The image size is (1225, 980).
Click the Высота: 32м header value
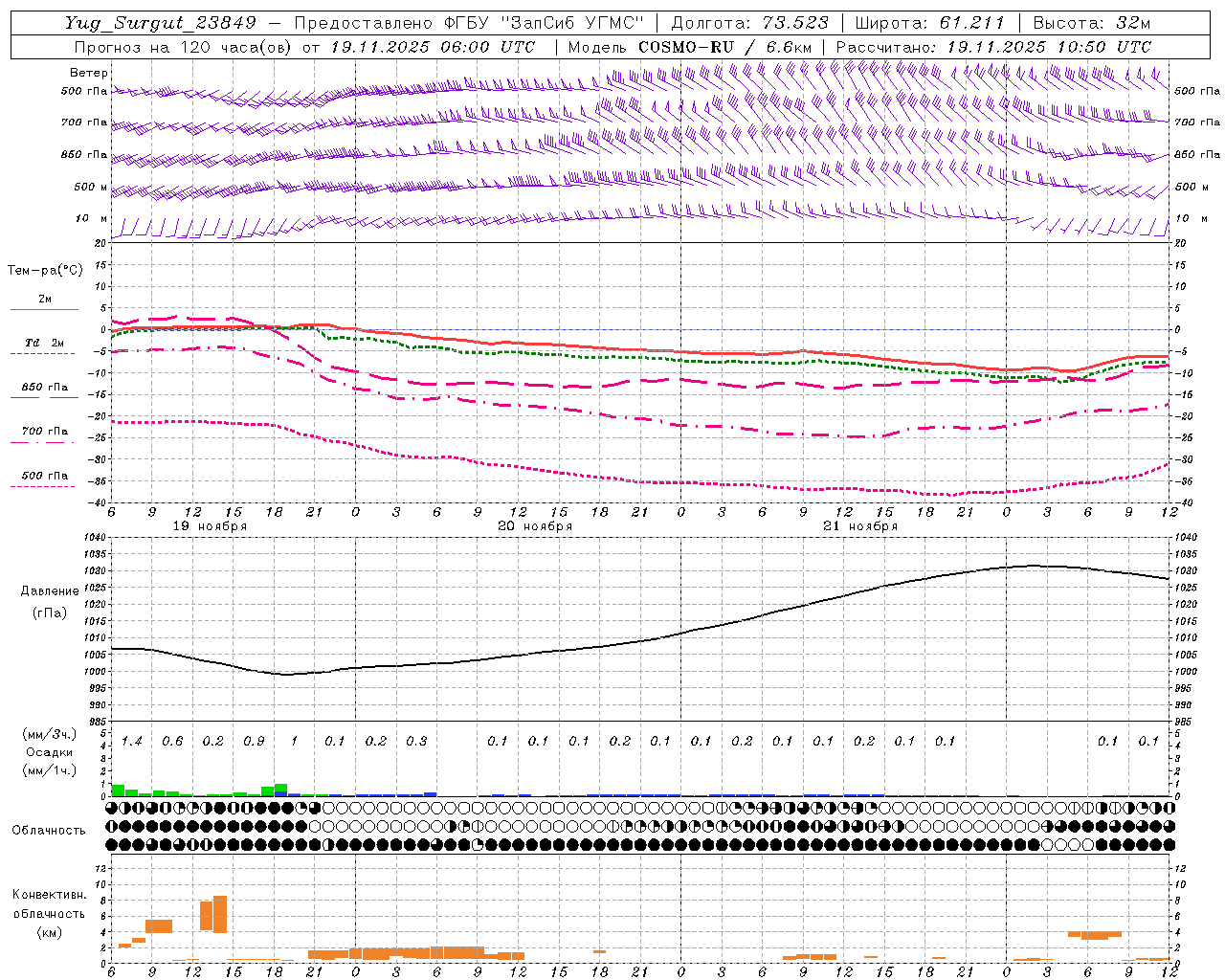1090,23
